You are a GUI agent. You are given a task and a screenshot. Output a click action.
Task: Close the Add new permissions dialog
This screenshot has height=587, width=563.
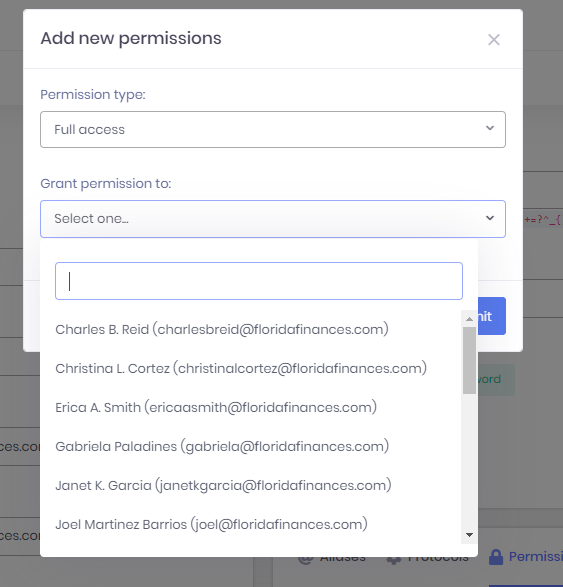pyautogui.click(x=494, y=39)
